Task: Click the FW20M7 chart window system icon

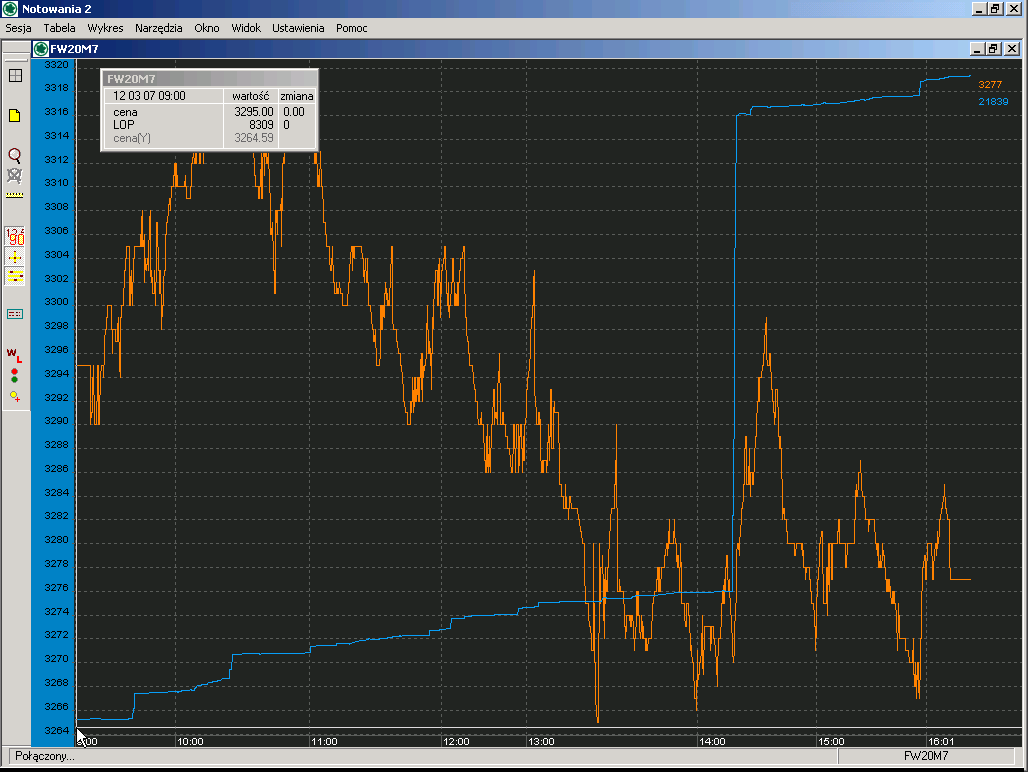Action: coord(41,48)
